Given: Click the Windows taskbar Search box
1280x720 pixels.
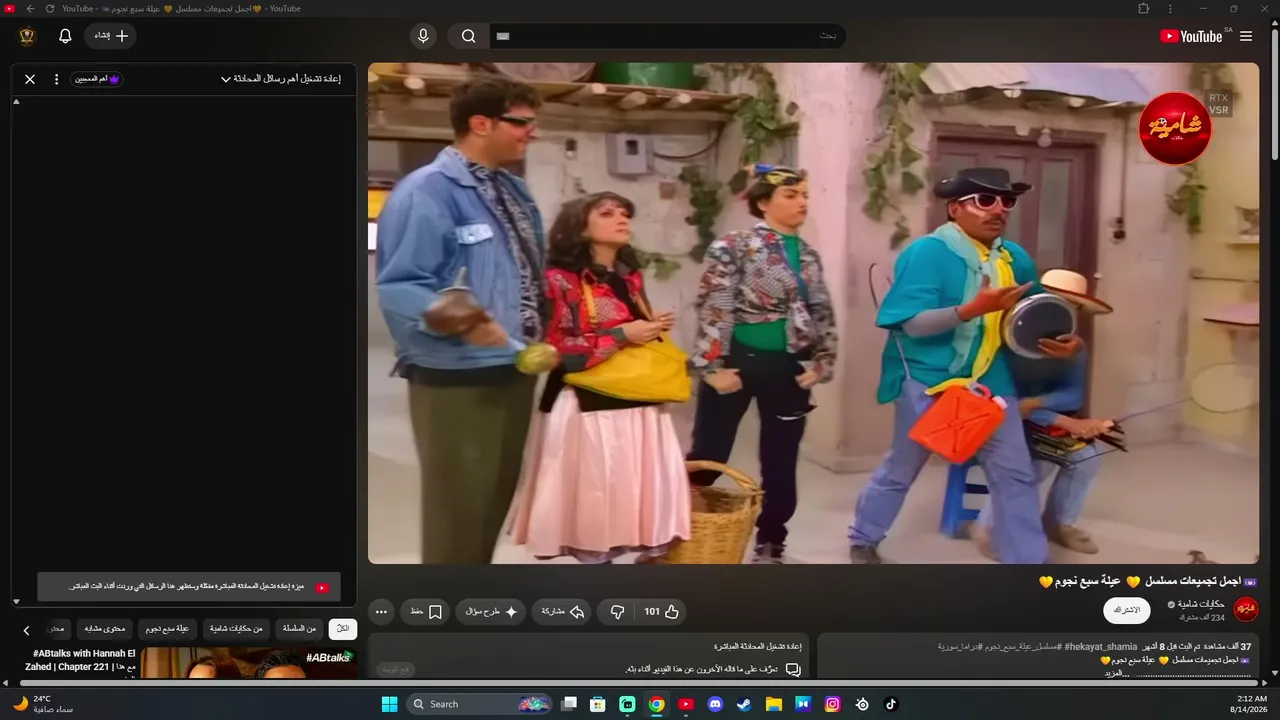Looking at the screenshot, I should pos(479,704).
